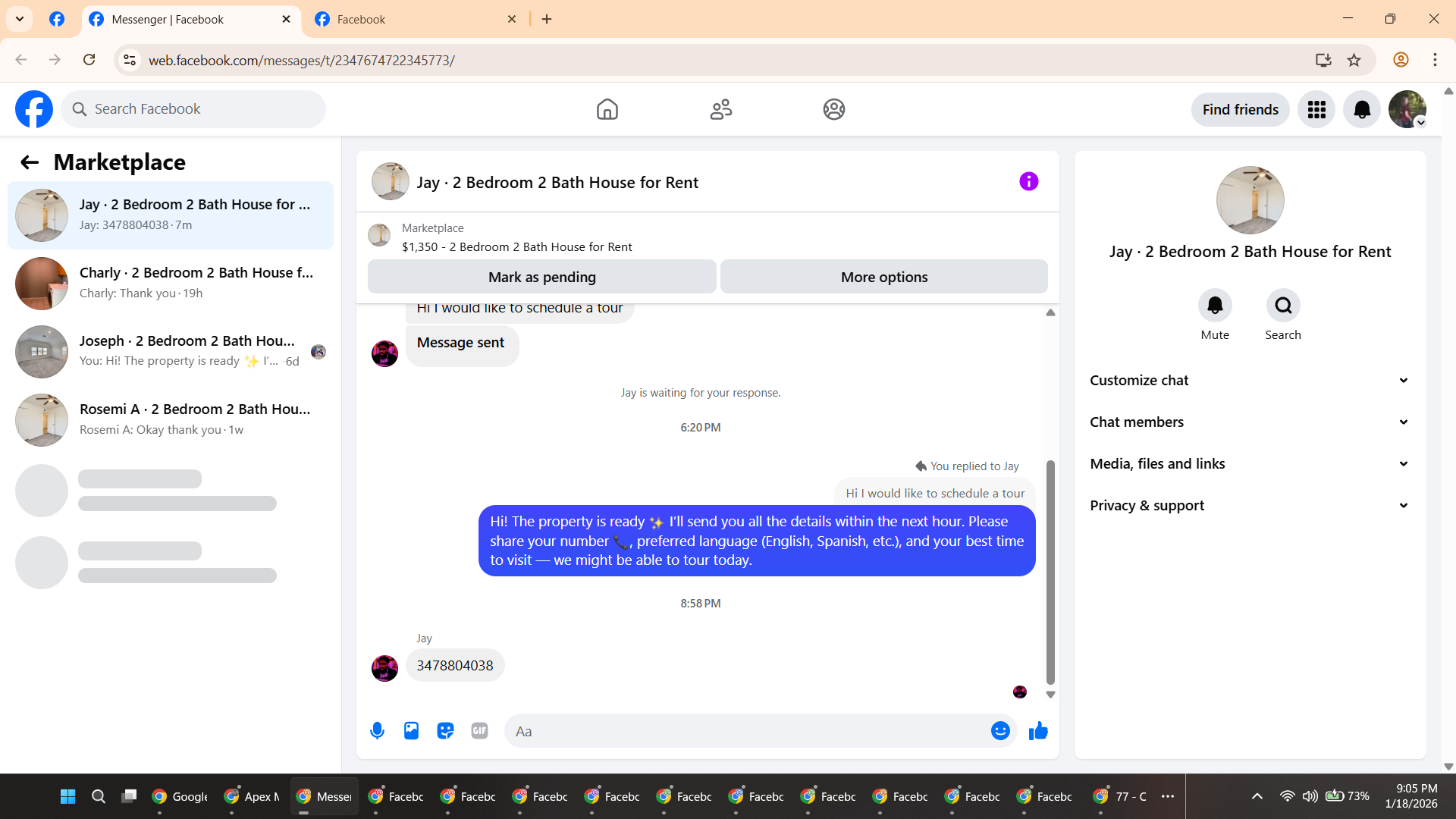
Task: Expand Media, files and links section
Action: [1249, 464]
